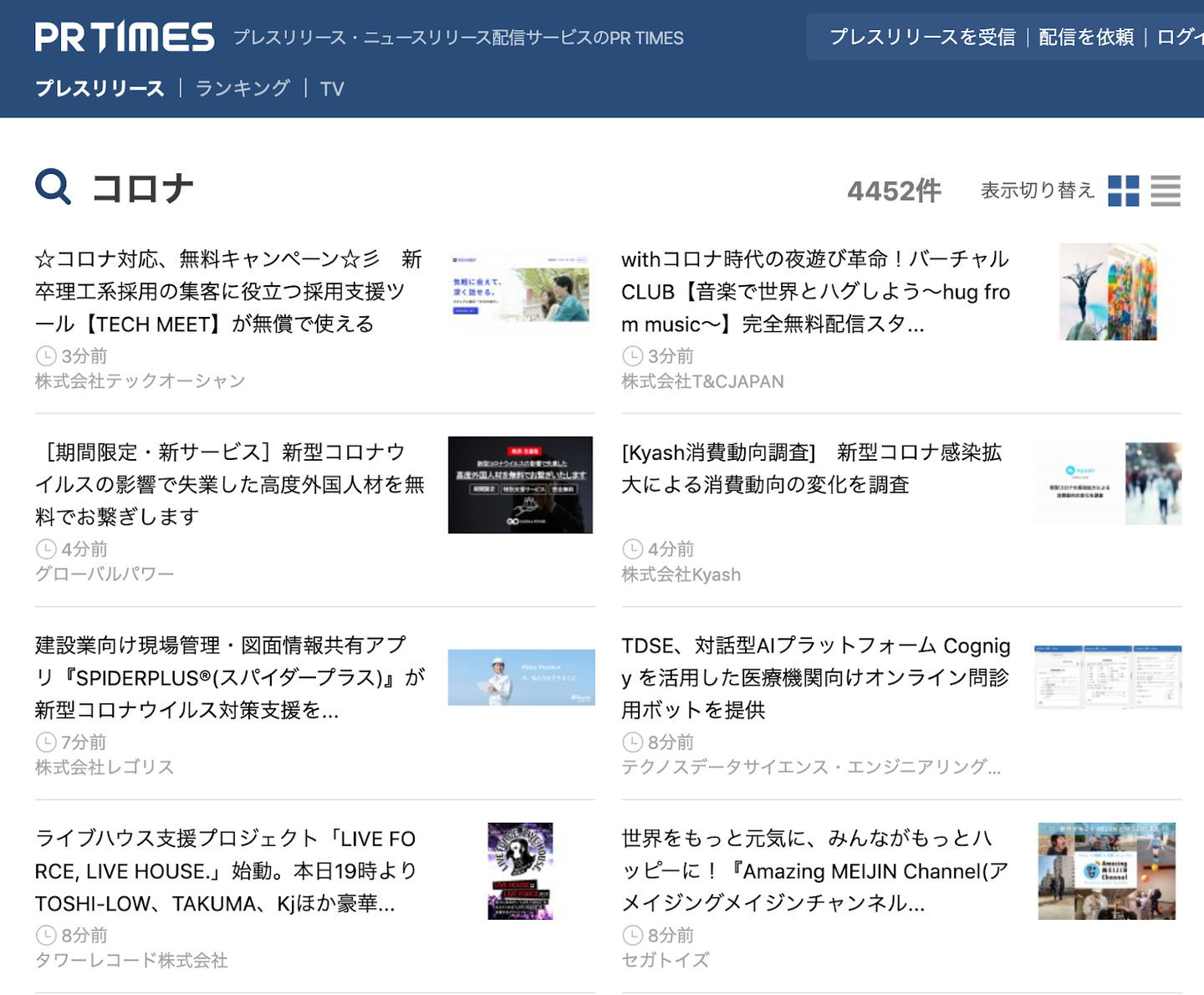Image resolution: width=1204 pixels, height=995 pixels.
Task: Click the TDSE article document thumbnail
Action: (1108, 676)
